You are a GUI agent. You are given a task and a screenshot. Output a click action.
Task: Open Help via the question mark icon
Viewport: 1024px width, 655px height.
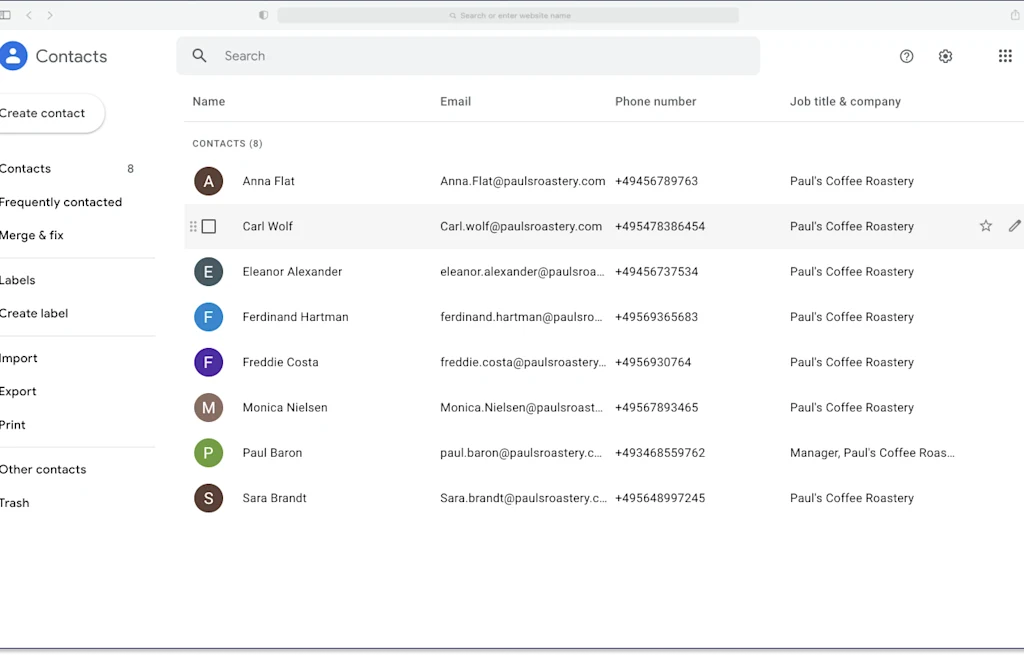tap(906, 56)
